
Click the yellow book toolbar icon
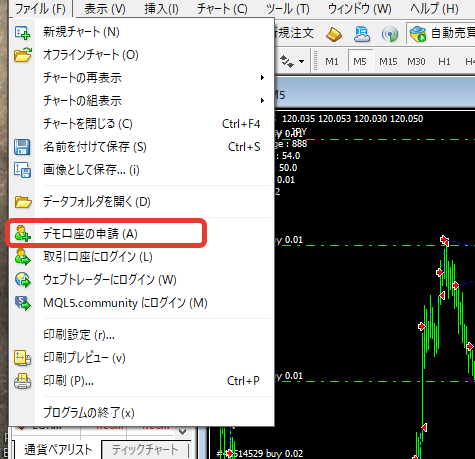click(334, 34)
